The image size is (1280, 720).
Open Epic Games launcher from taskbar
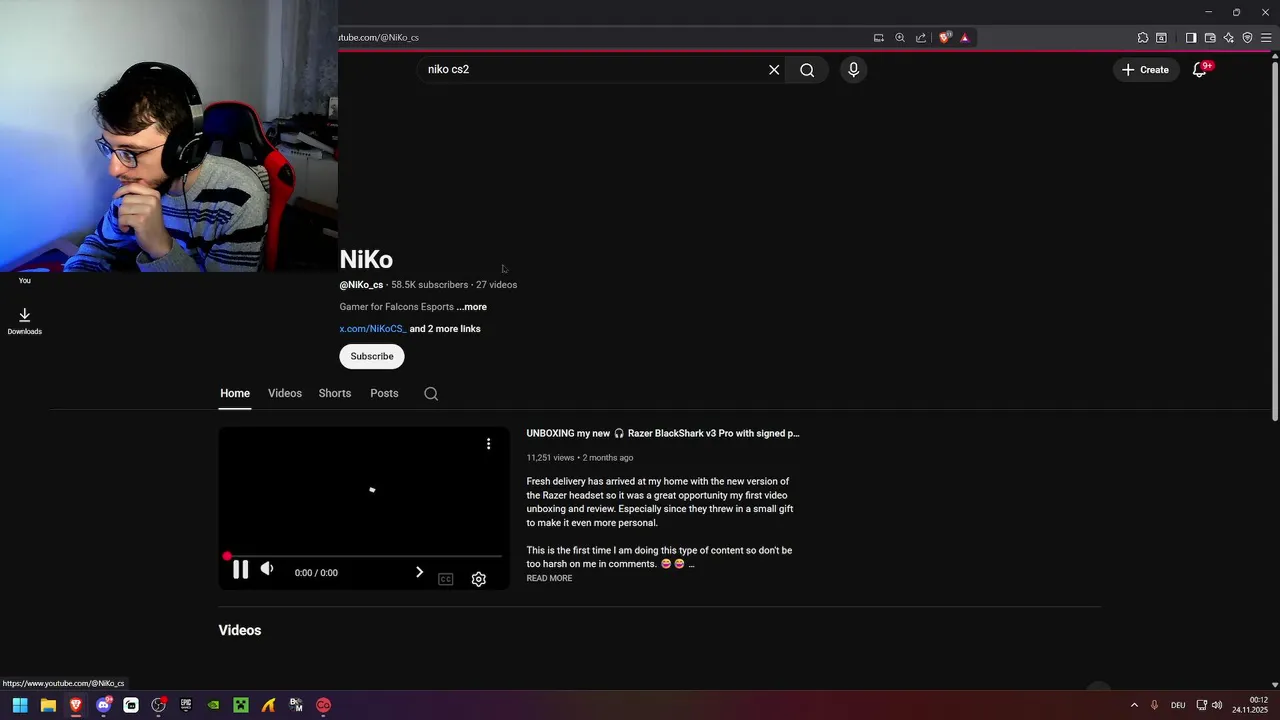(x=186, y=705)
